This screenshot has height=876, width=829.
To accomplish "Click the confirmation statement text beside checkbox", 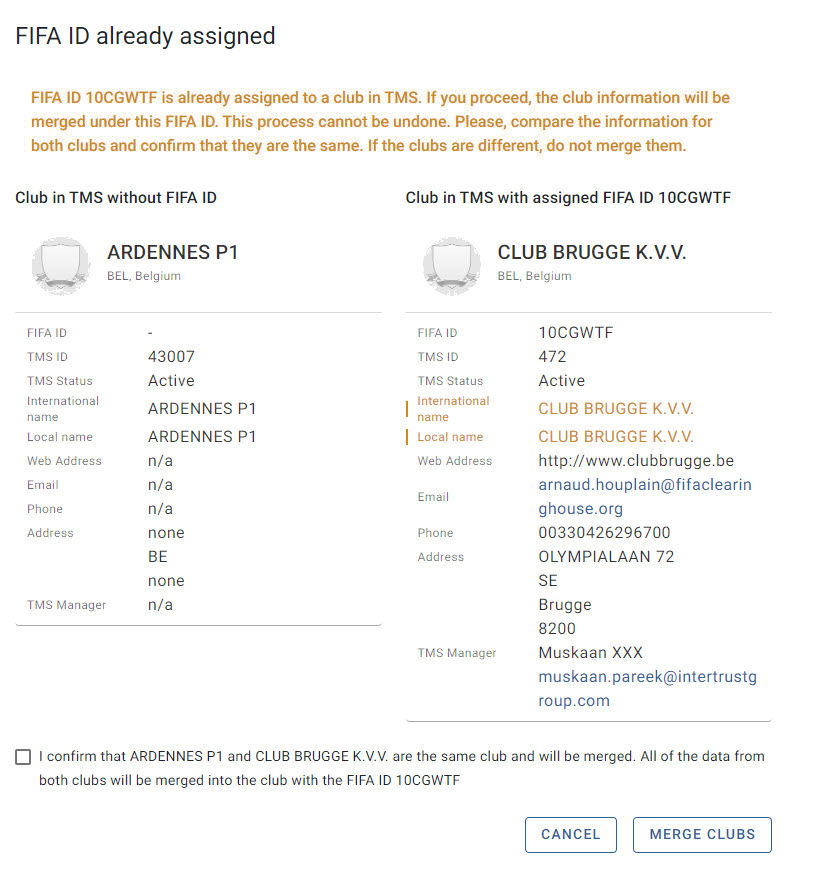I will pos(402,769).
